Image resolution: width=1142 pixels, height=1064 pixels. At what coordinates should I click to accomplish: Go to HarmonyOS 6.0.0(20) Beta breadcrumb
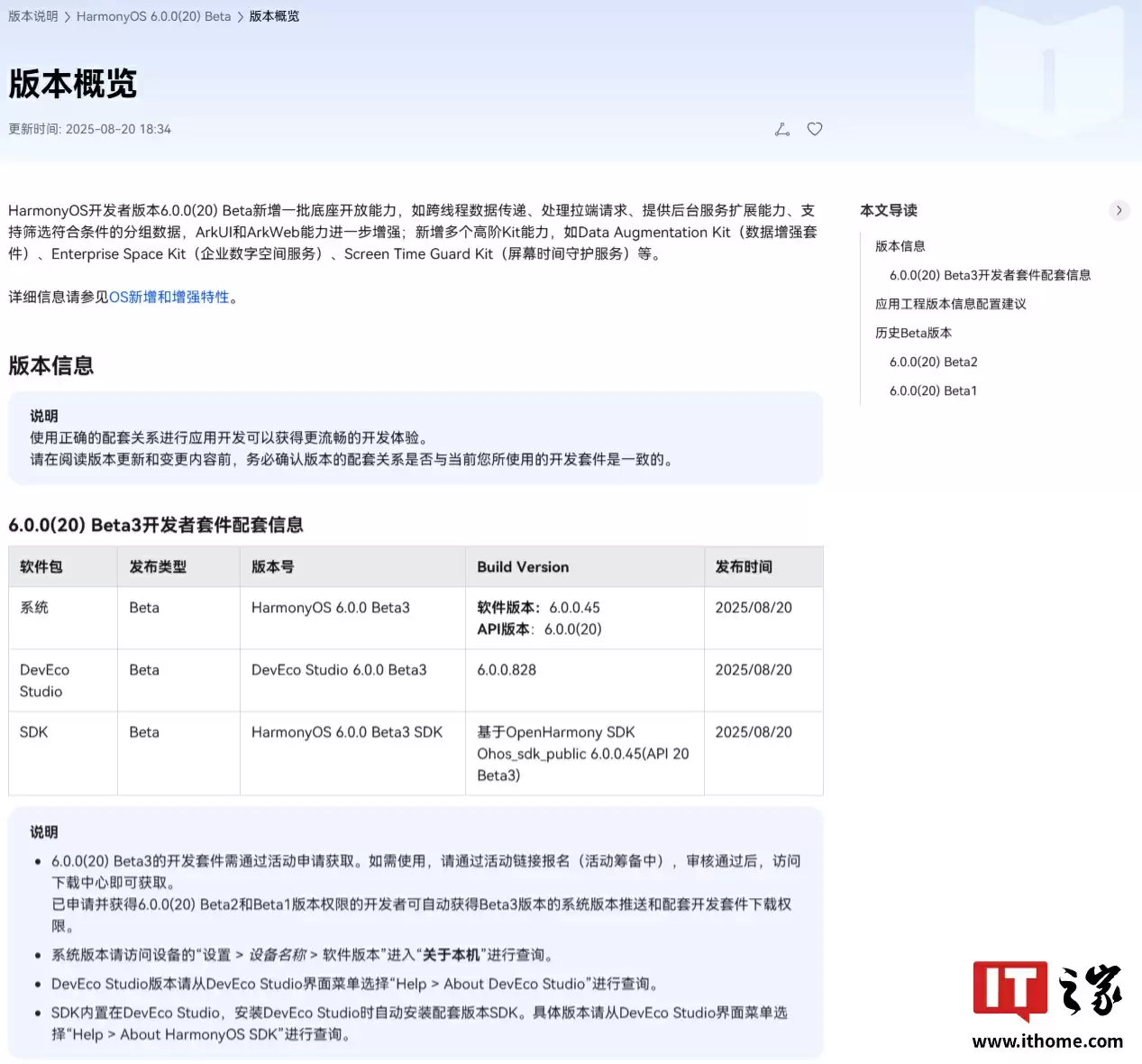pyautogui.click(x=153, y=16)
